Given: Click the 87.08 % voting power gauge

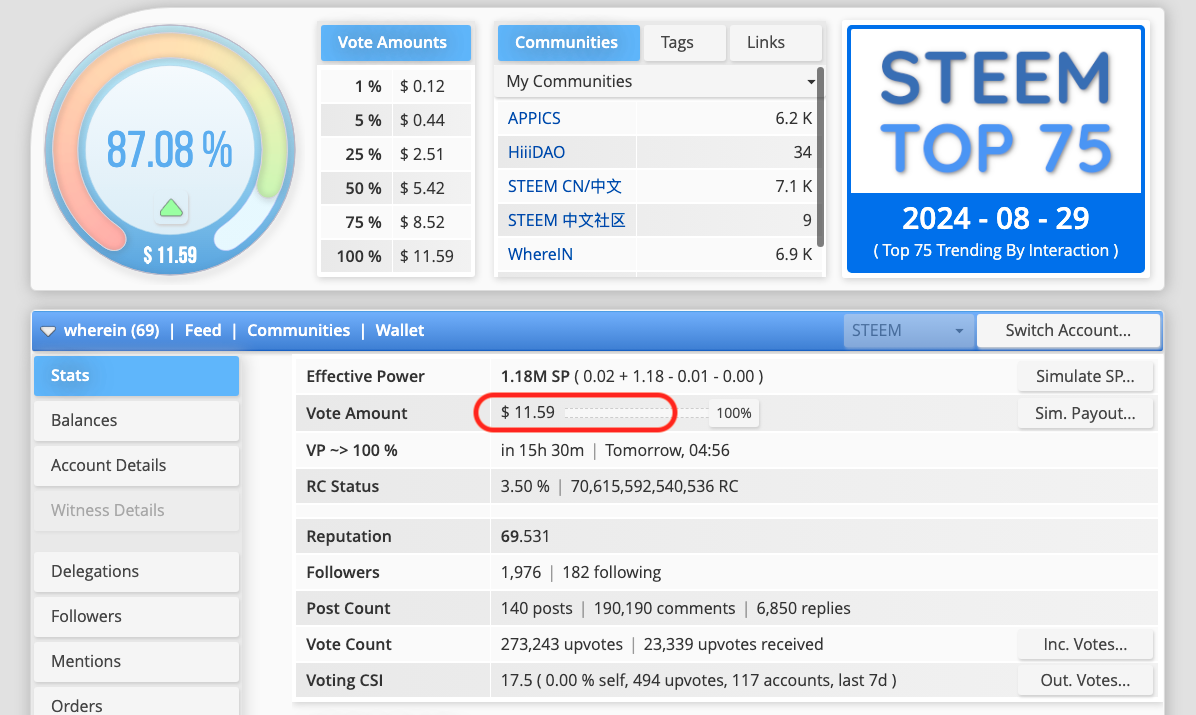Looking at the screenshot, I should 170,150.
